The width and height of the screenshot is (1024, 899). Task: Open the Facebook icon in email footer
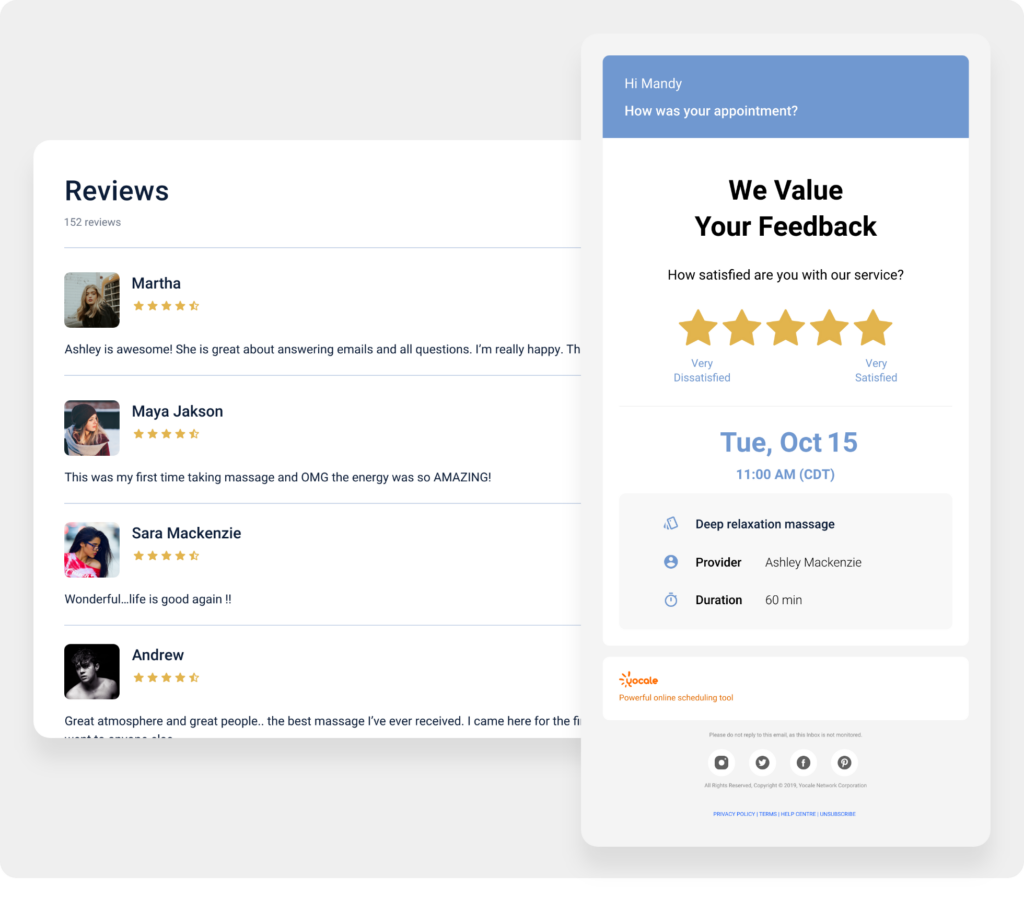click(x=803, y=762)
